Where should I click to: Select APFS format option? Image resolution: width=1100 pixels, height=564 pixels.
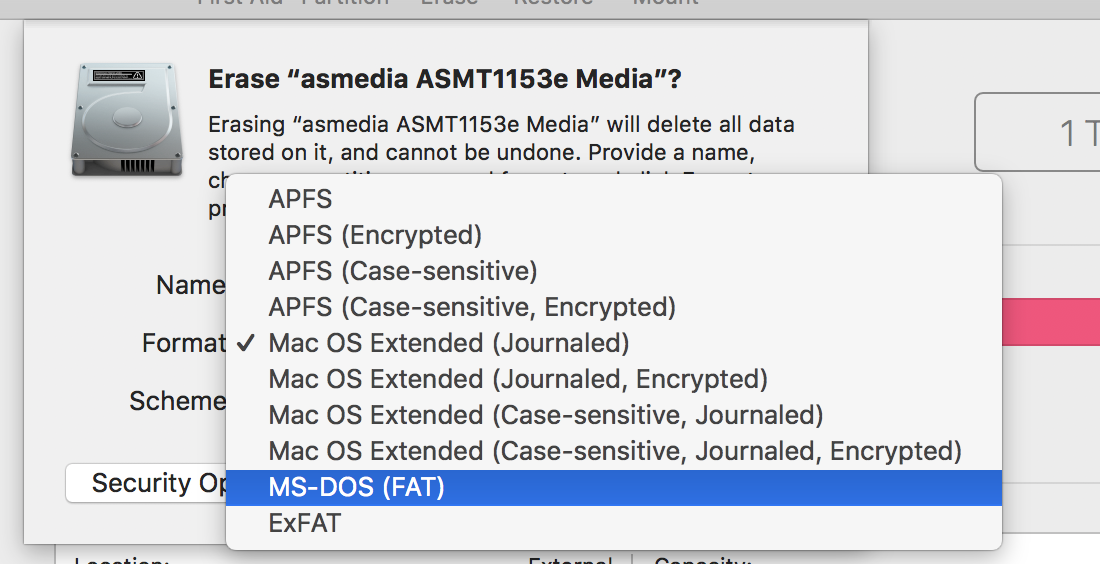[614, 199]
